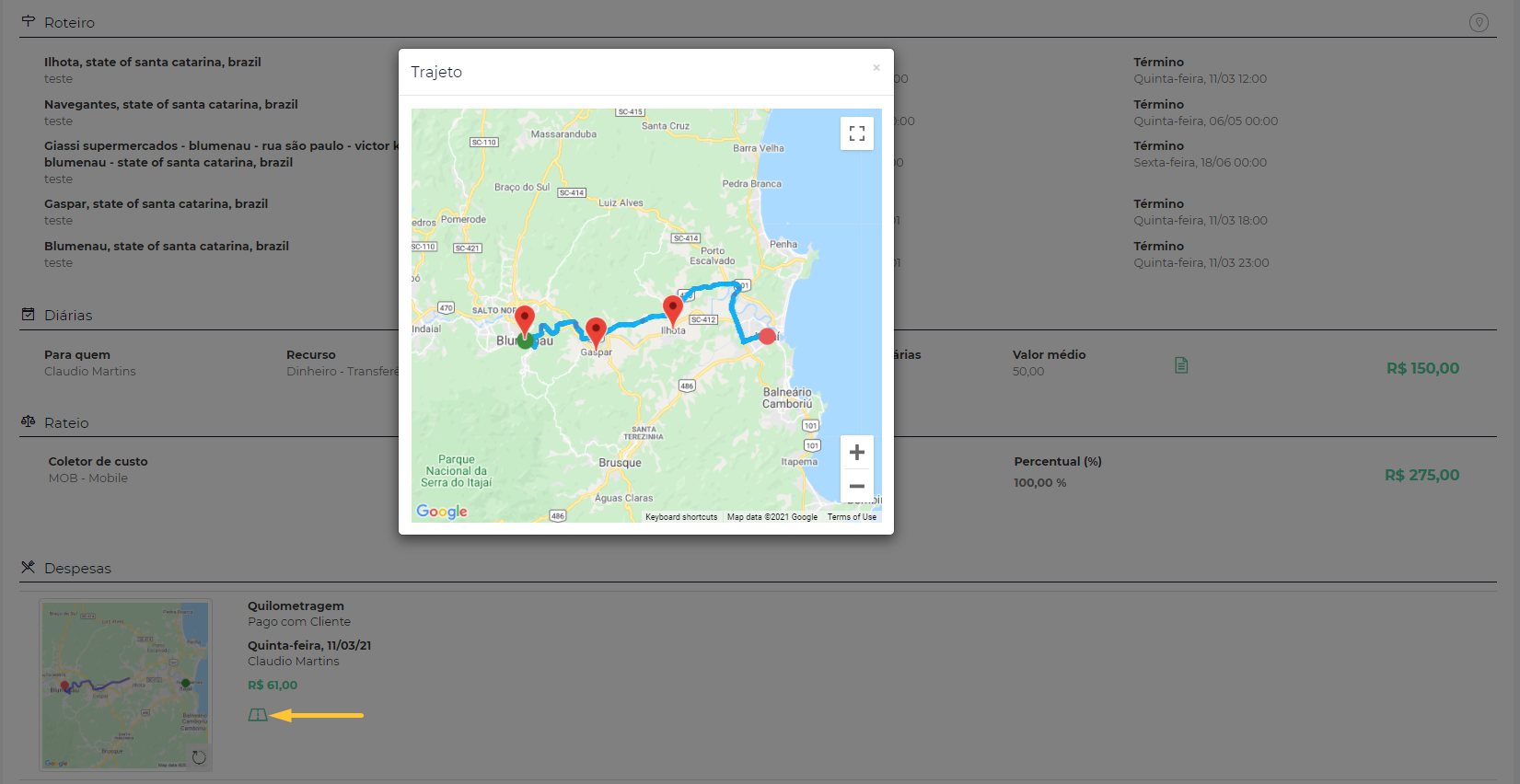Click the red pin over Gaspar

(x=596, y=331)
